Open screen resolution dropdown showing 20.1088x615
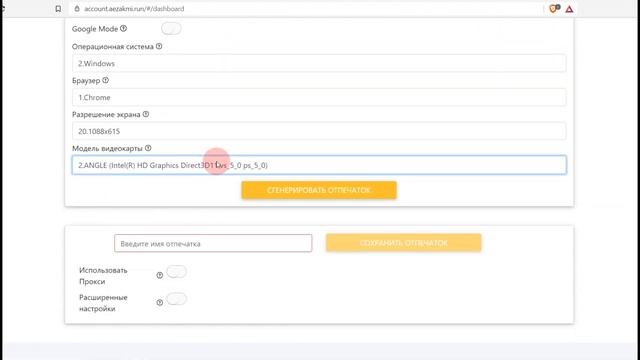 (319, 131)
